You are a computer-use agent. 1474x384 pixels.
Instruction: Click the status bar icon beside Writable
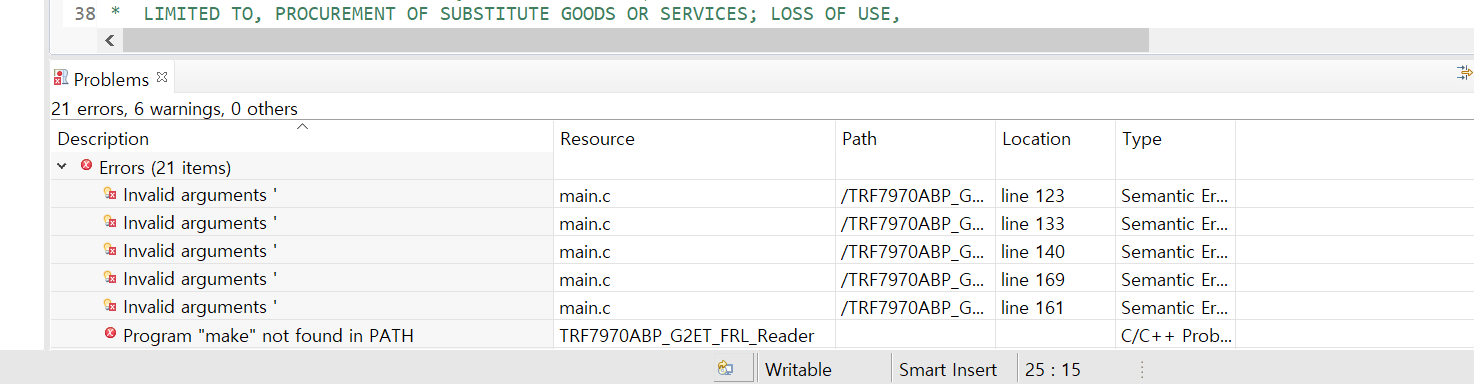coord(726,369)
